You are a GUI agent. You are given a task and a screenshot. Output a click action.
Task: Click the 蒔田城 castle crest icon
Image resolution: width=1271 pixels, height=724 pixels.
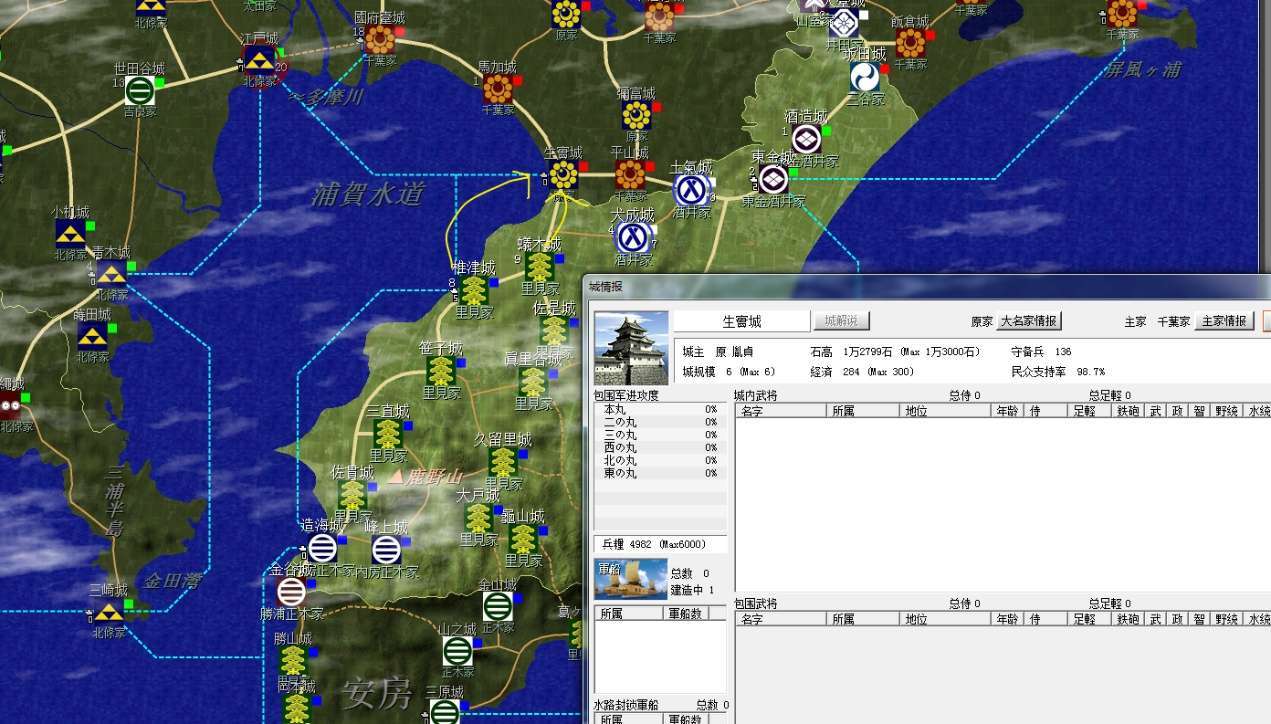coord(92,336)
